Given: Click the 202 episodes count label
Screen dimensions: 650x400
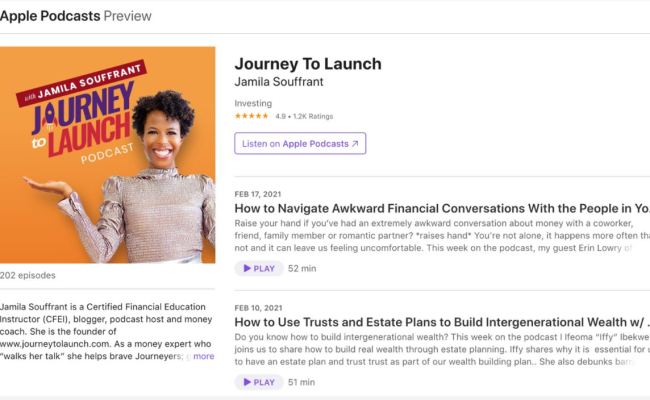Looking at the screenshot, I should tap(28, 275).
